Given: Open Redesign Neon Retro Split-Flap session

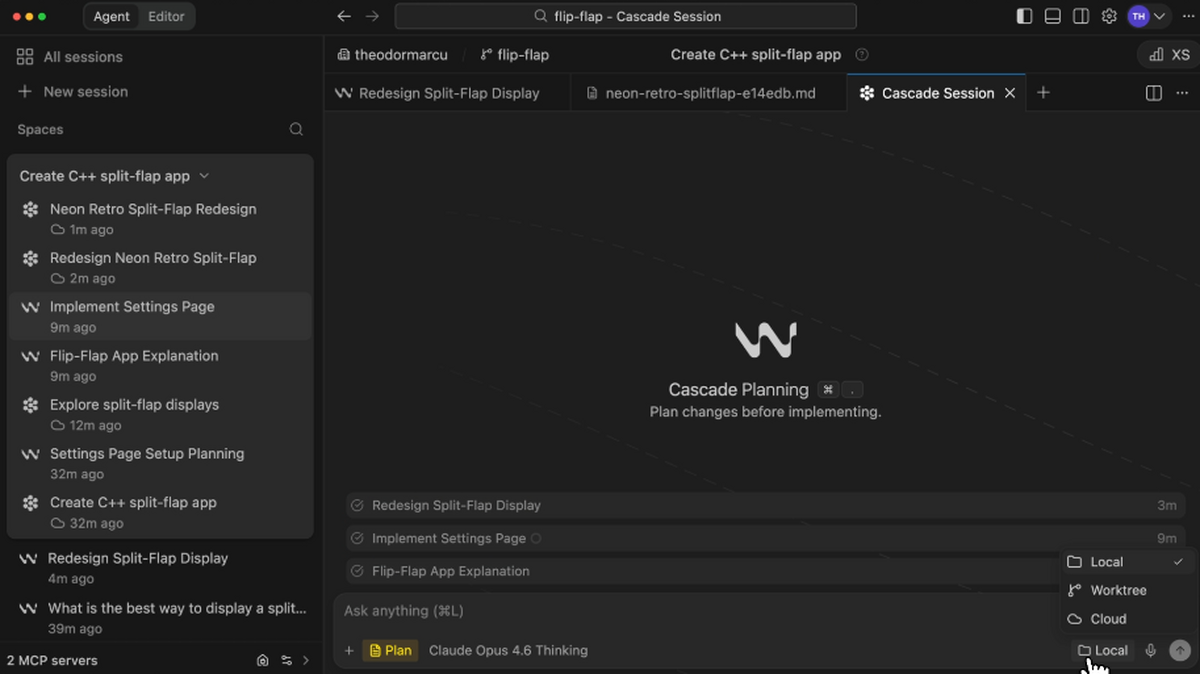Looking at the screenshot, I should click(x=160, y=267).
